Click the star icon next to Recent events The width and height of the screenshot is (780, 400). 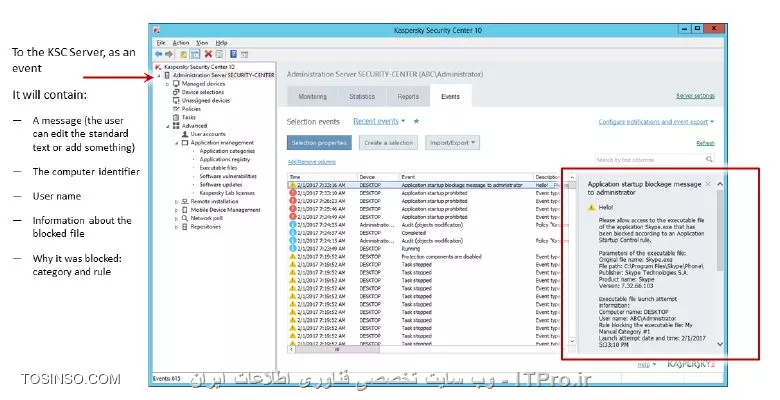416,121
